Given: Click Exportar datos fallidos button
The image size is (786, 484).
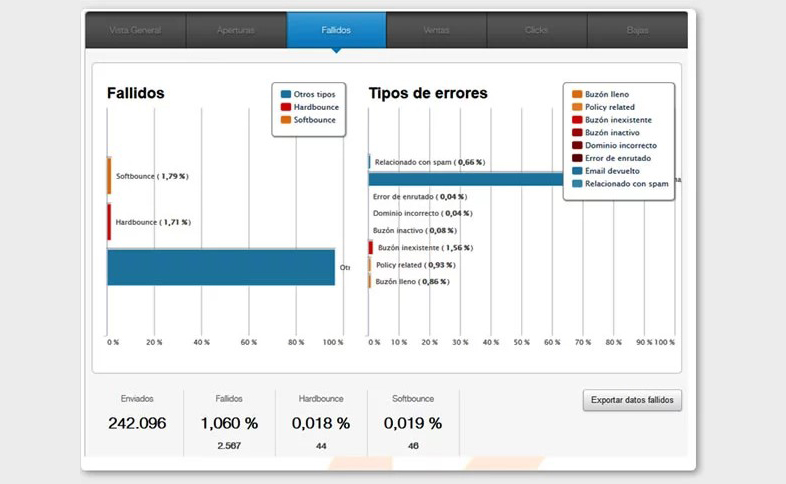Looking at the screenshot, I should click(x=632, y=400).
